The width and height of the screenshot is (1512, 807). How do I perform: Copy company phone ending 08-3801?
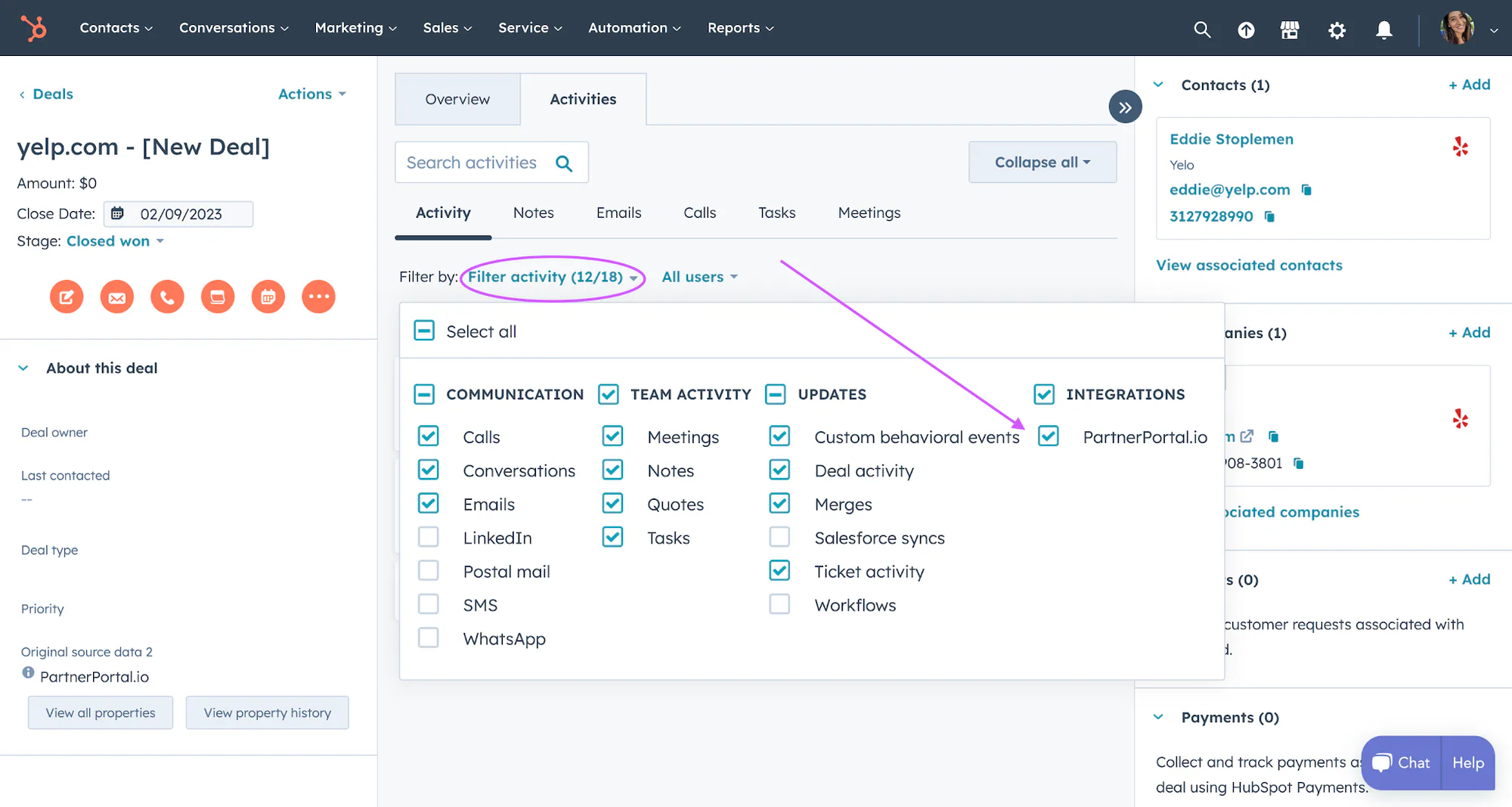coord(1299,464)
